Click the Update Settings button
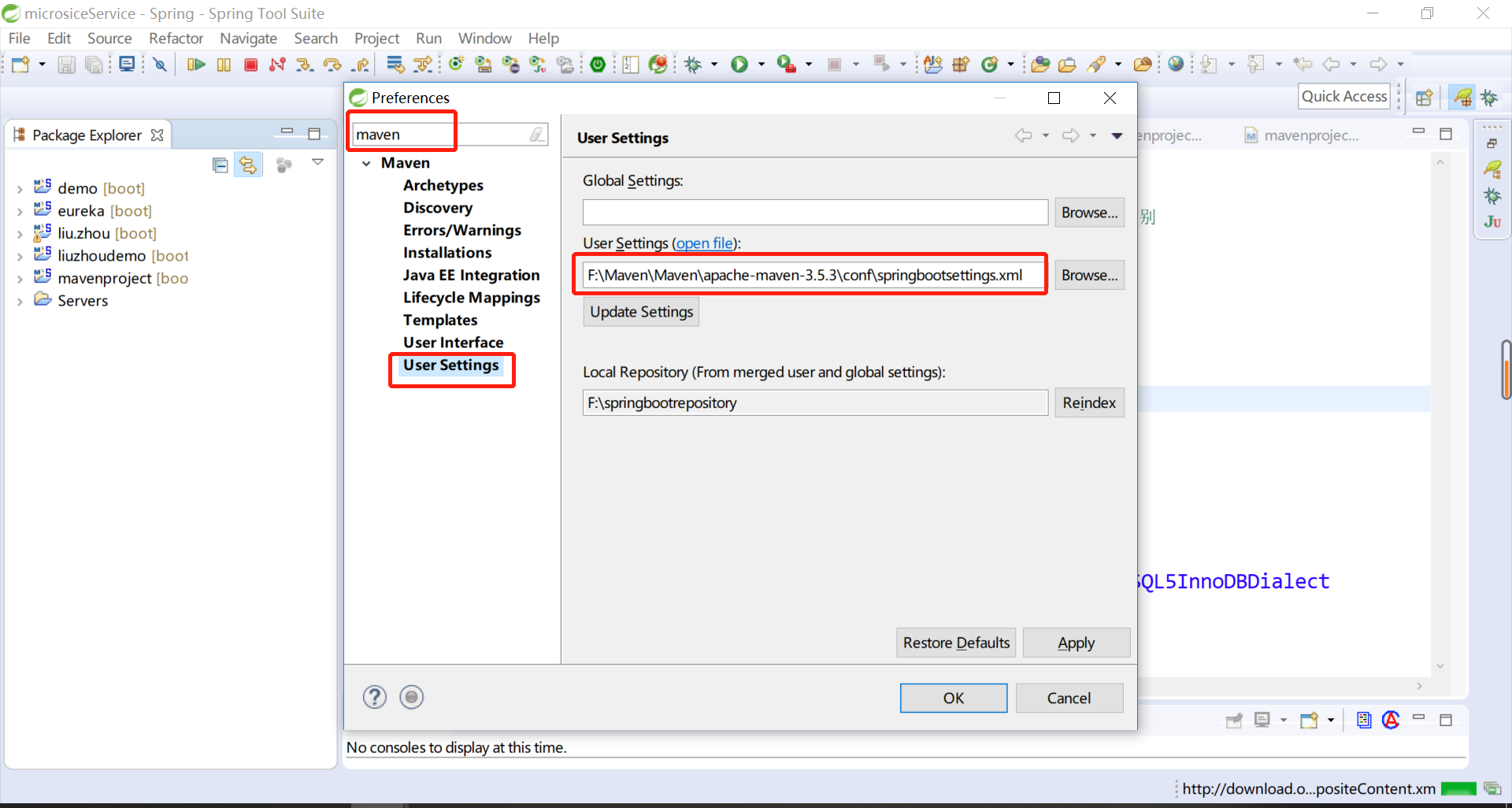Viewport: 1512px width, 808px height. (641, 312)
